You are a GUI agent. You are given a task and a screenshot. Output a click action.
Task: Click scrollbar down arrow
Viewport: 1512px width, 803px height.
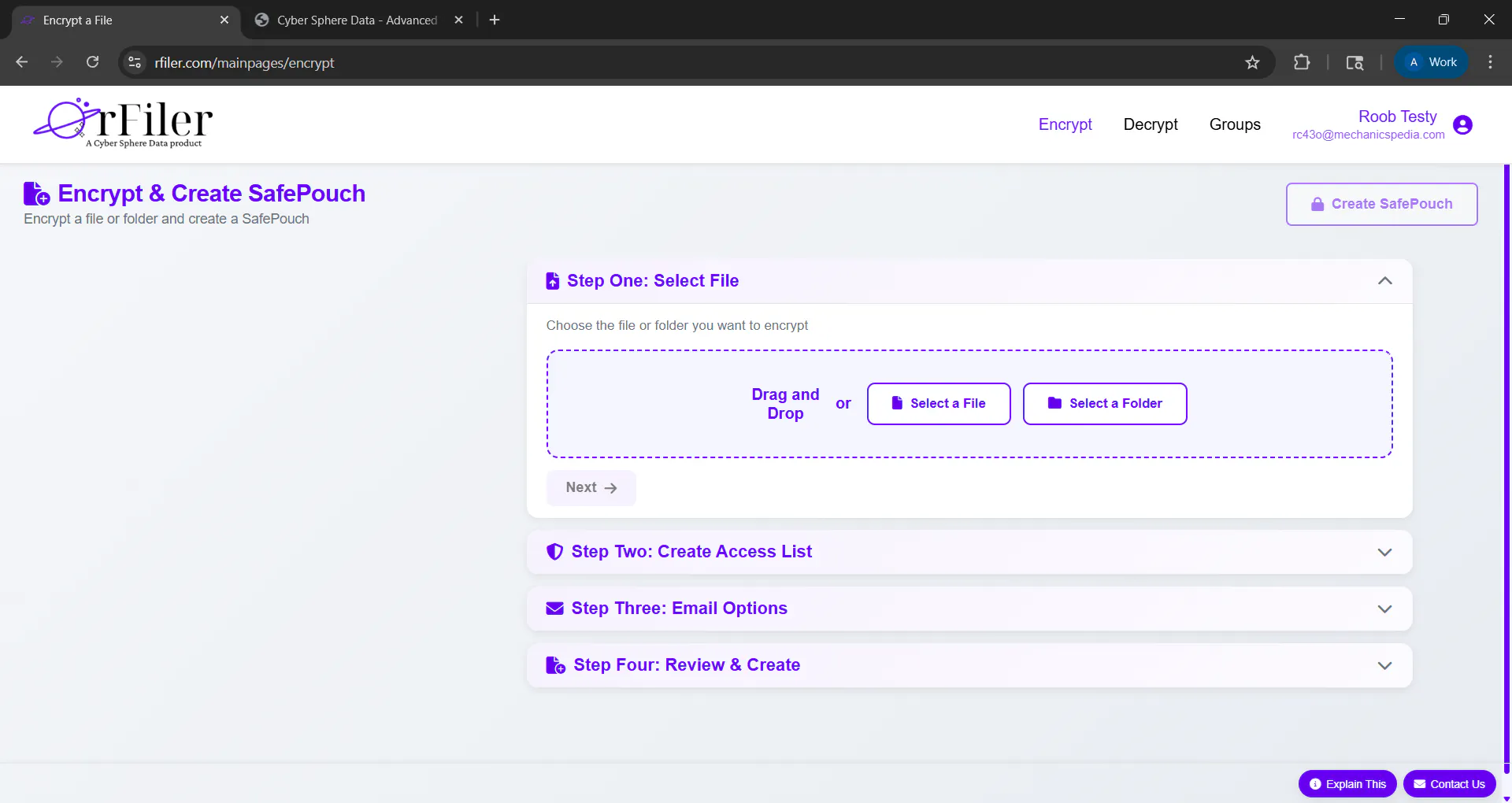point(1506,798)
